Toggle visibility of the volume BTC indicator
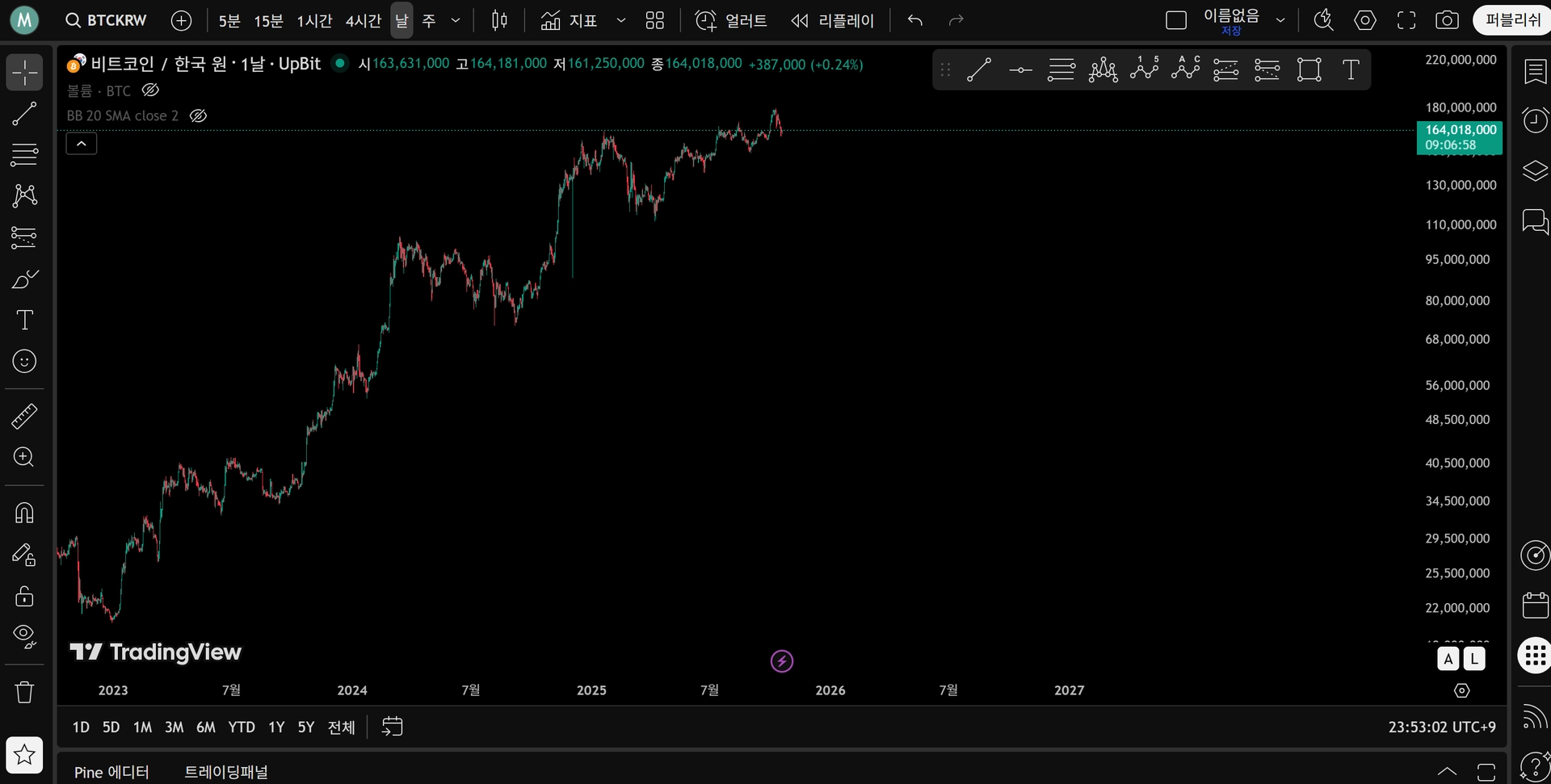Viewport: 1551px width, 784px height. [x=150, y=90]
